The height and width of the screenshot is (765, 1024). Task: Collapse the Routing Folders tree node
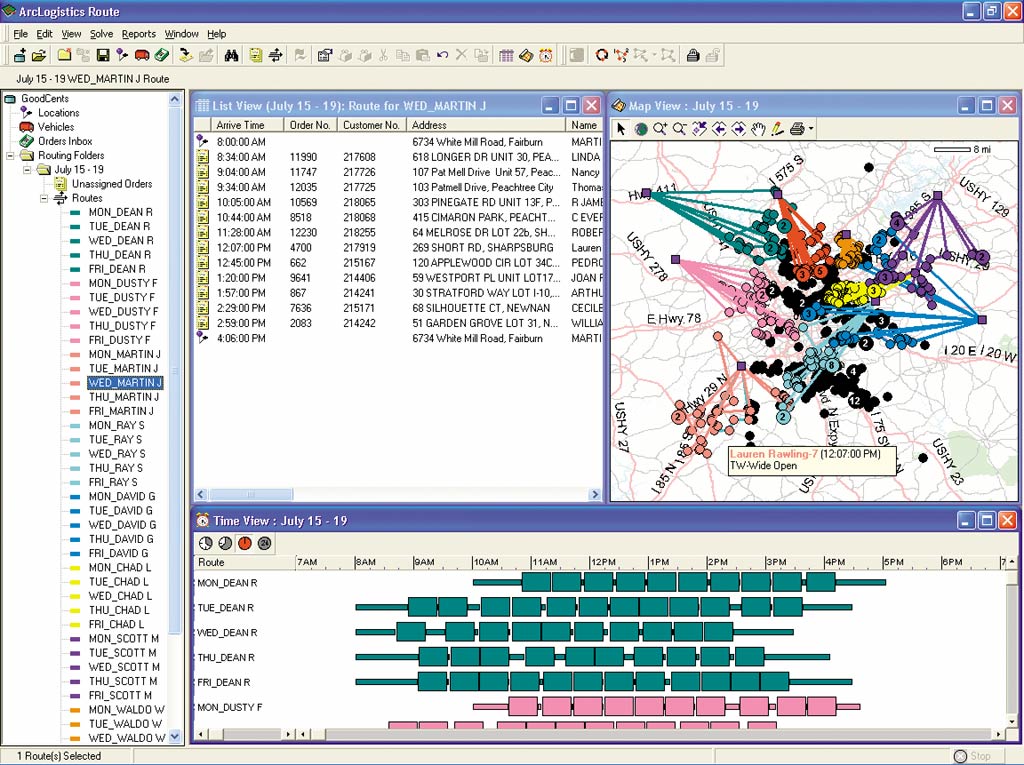click(x=10, y=155)
